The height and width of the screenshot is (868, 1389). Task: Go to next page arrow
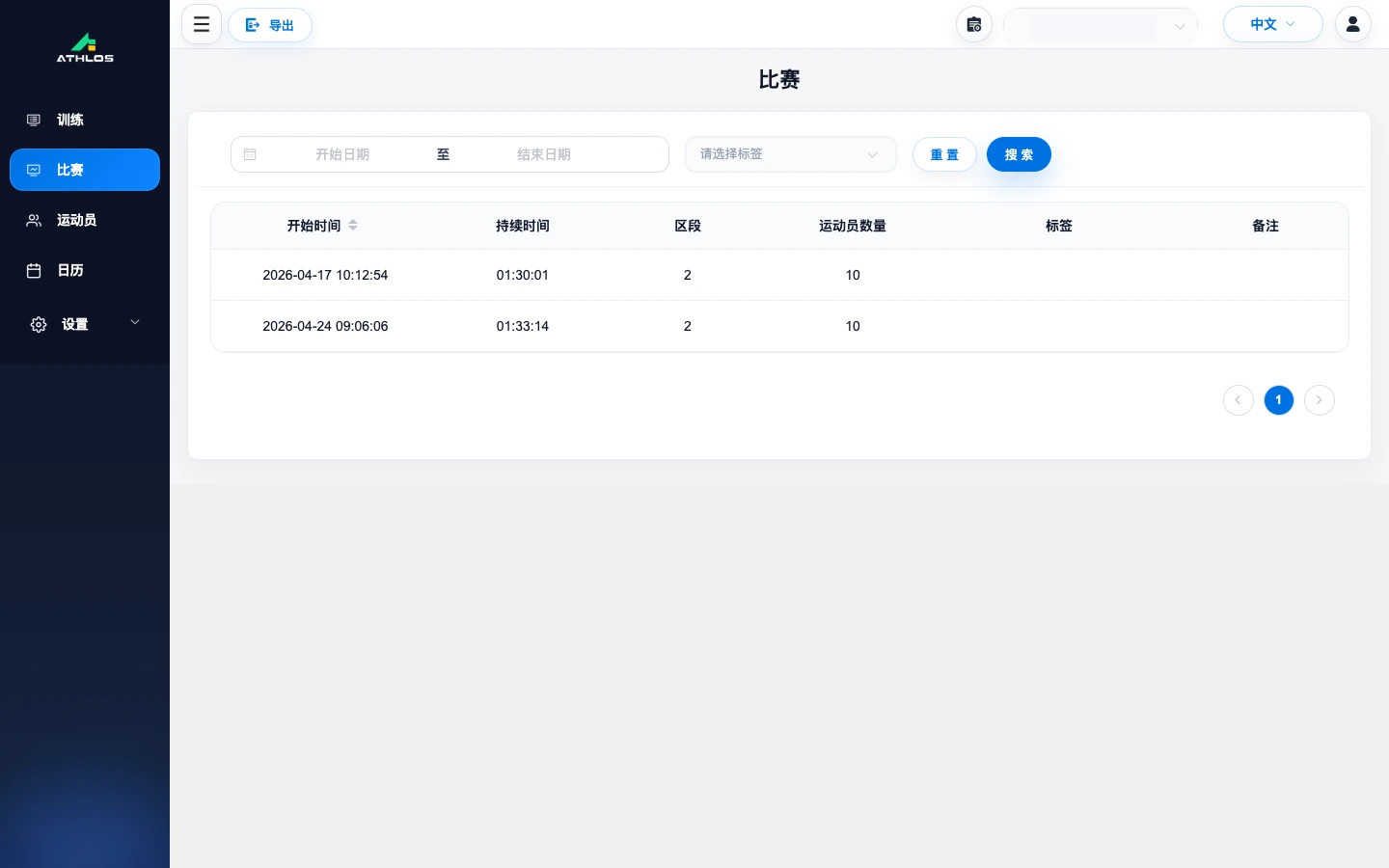coord(1320,399)
